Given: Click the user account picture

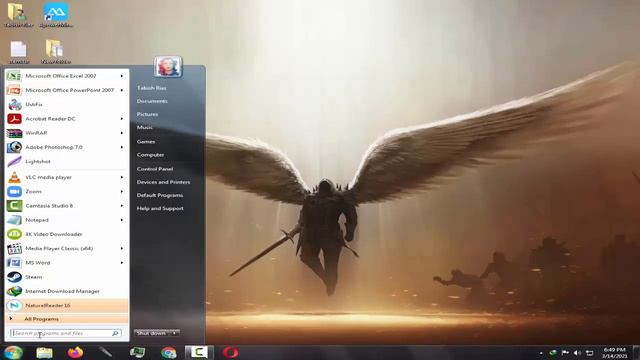Looking at the screenshot, I should [168, 67].
